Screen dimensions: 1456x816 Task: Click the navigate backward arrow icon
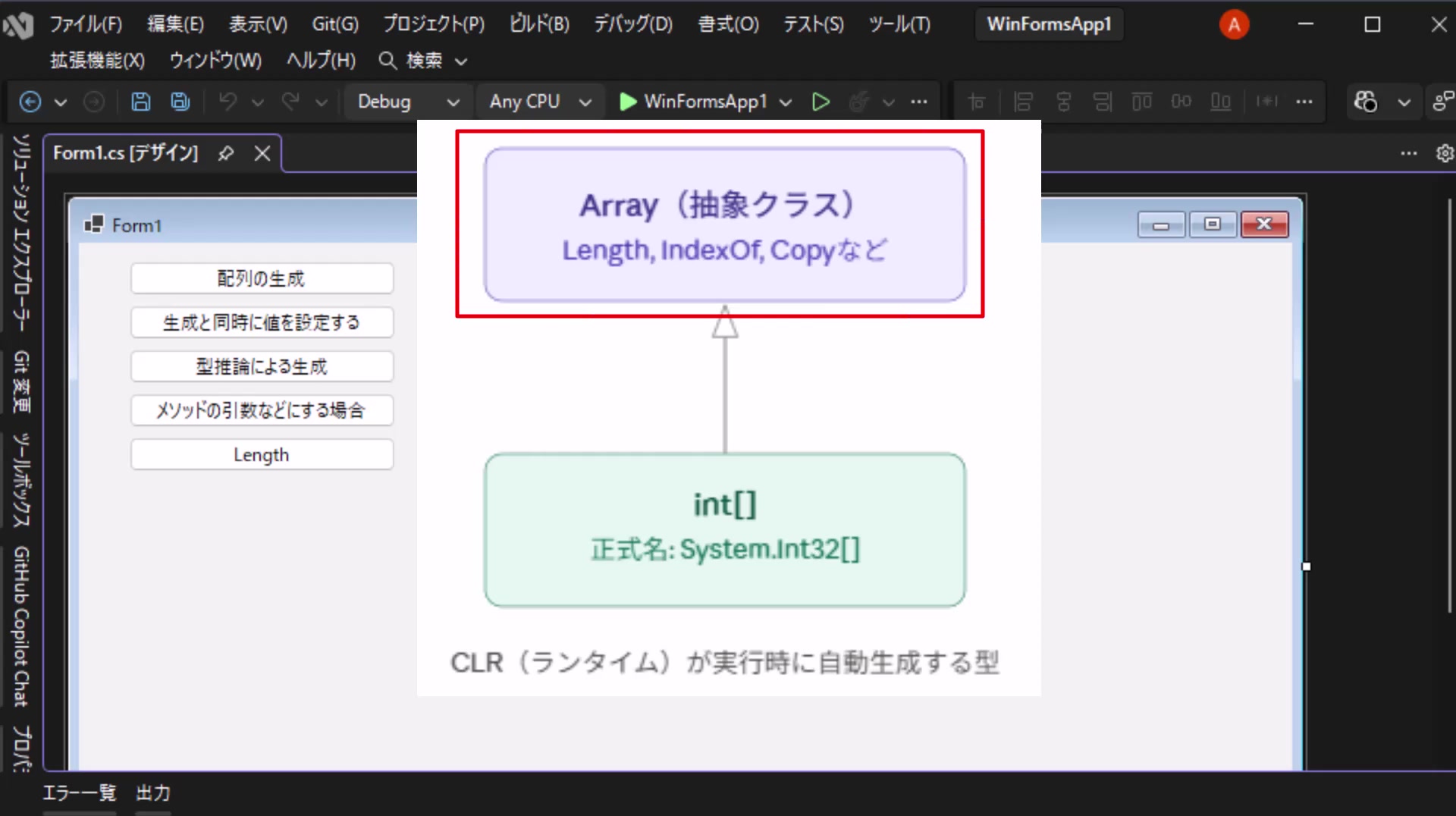pos(30,102)
